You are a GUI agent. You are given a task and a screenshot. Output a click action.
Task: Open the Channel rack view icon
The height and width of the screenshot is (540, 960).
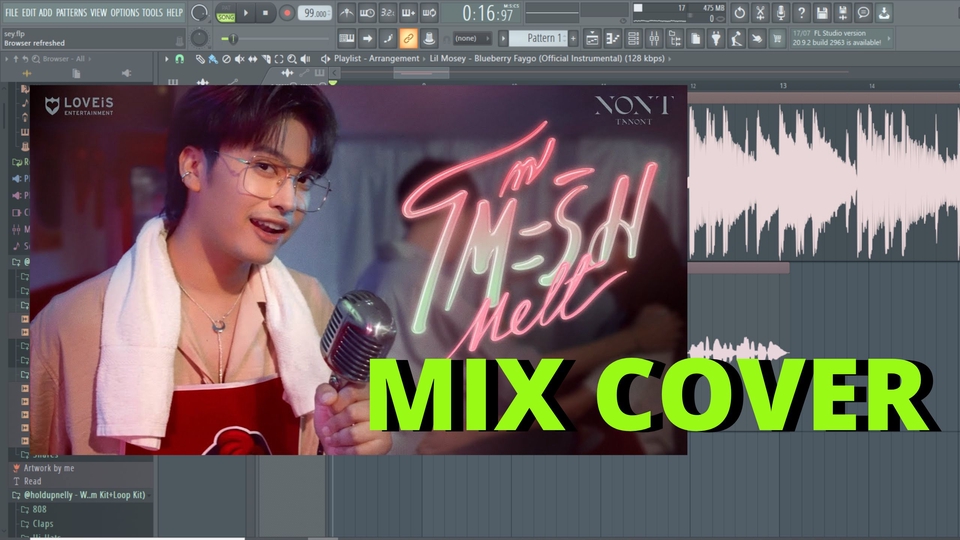coord(634,39)
